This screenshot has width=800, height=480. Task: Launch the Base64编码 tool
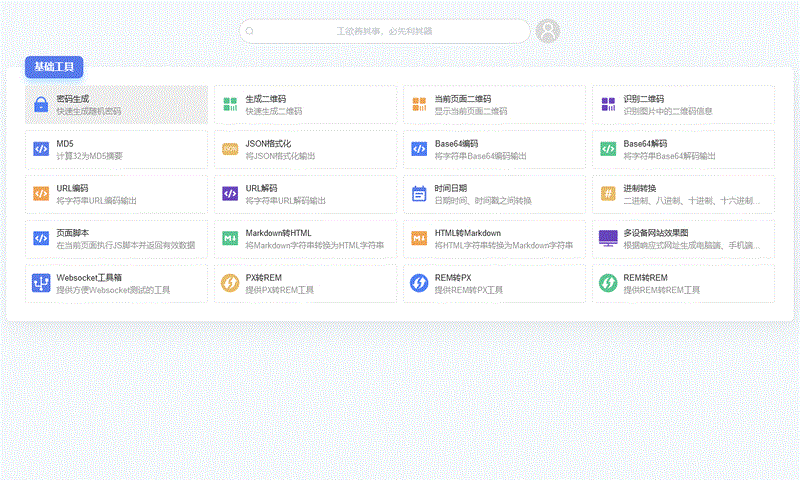[x=494, y=149]
